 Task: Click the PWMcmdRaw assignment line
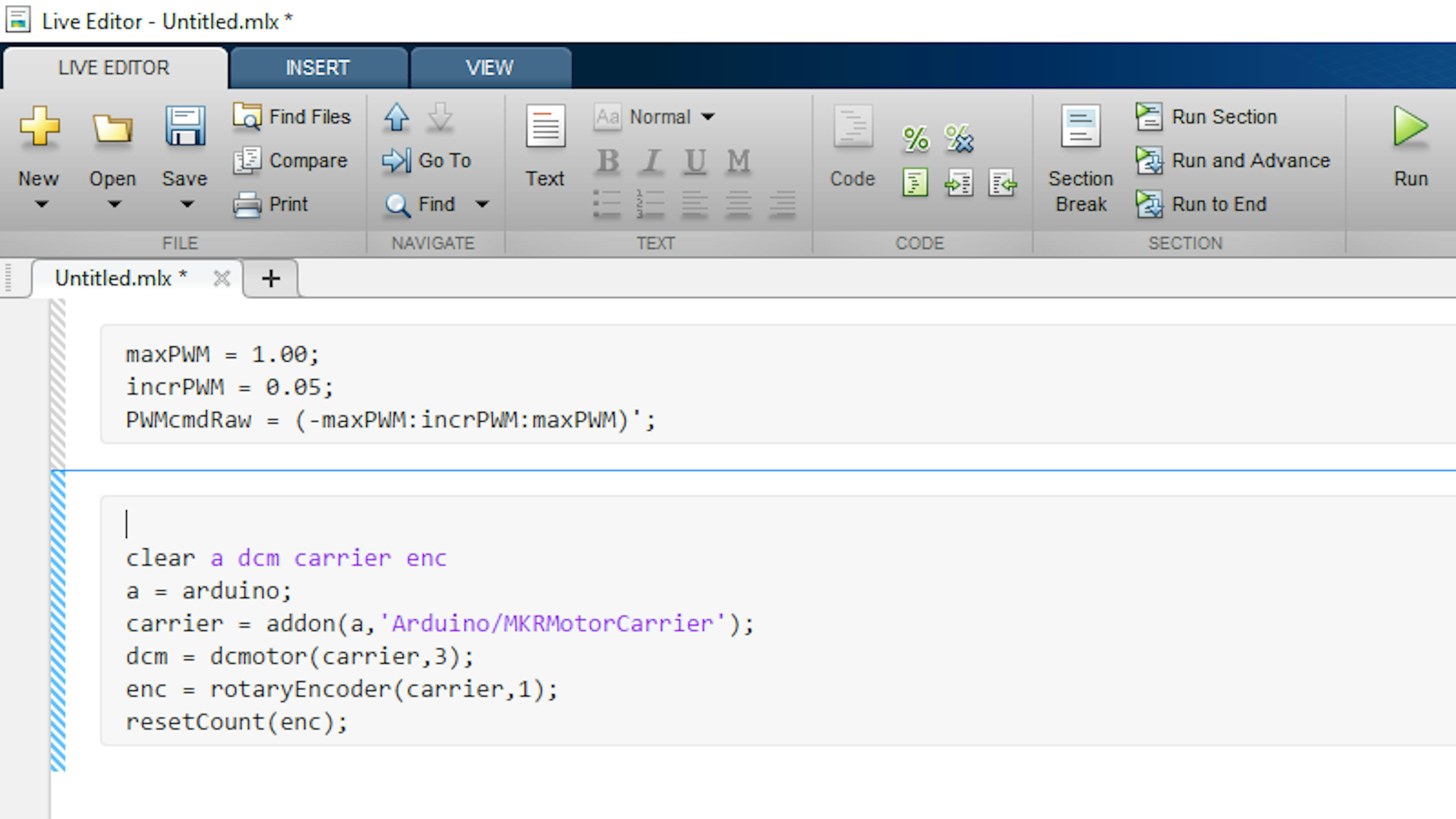[390, 420]
